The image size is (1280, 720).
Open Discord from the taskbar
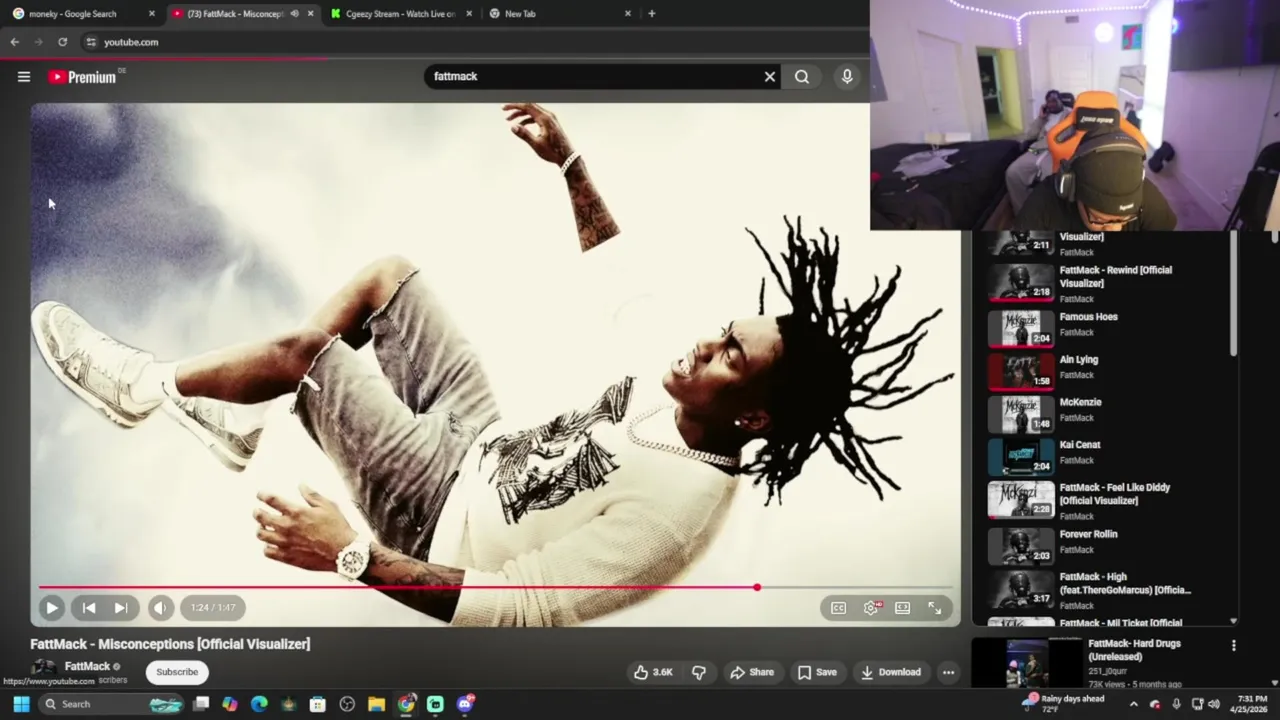coord(465,704)
